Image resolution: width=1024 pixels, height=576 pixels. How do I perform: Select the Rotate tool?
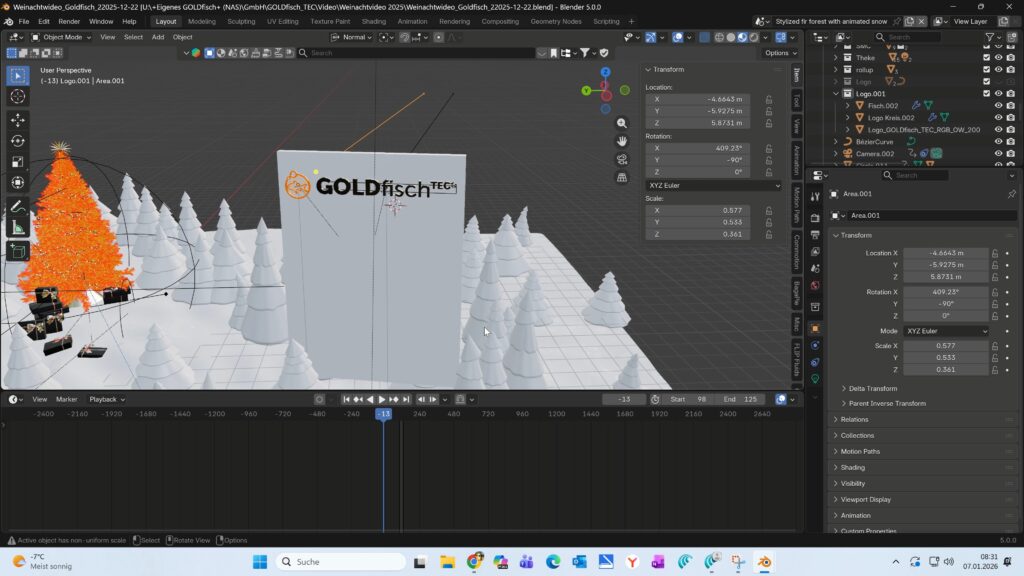click(18, 140)
